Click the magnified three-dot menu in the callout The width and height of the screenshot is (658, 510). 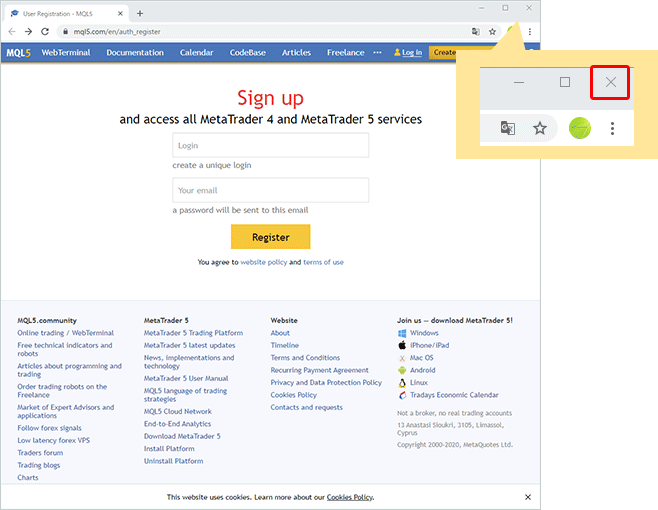(612, 128)
